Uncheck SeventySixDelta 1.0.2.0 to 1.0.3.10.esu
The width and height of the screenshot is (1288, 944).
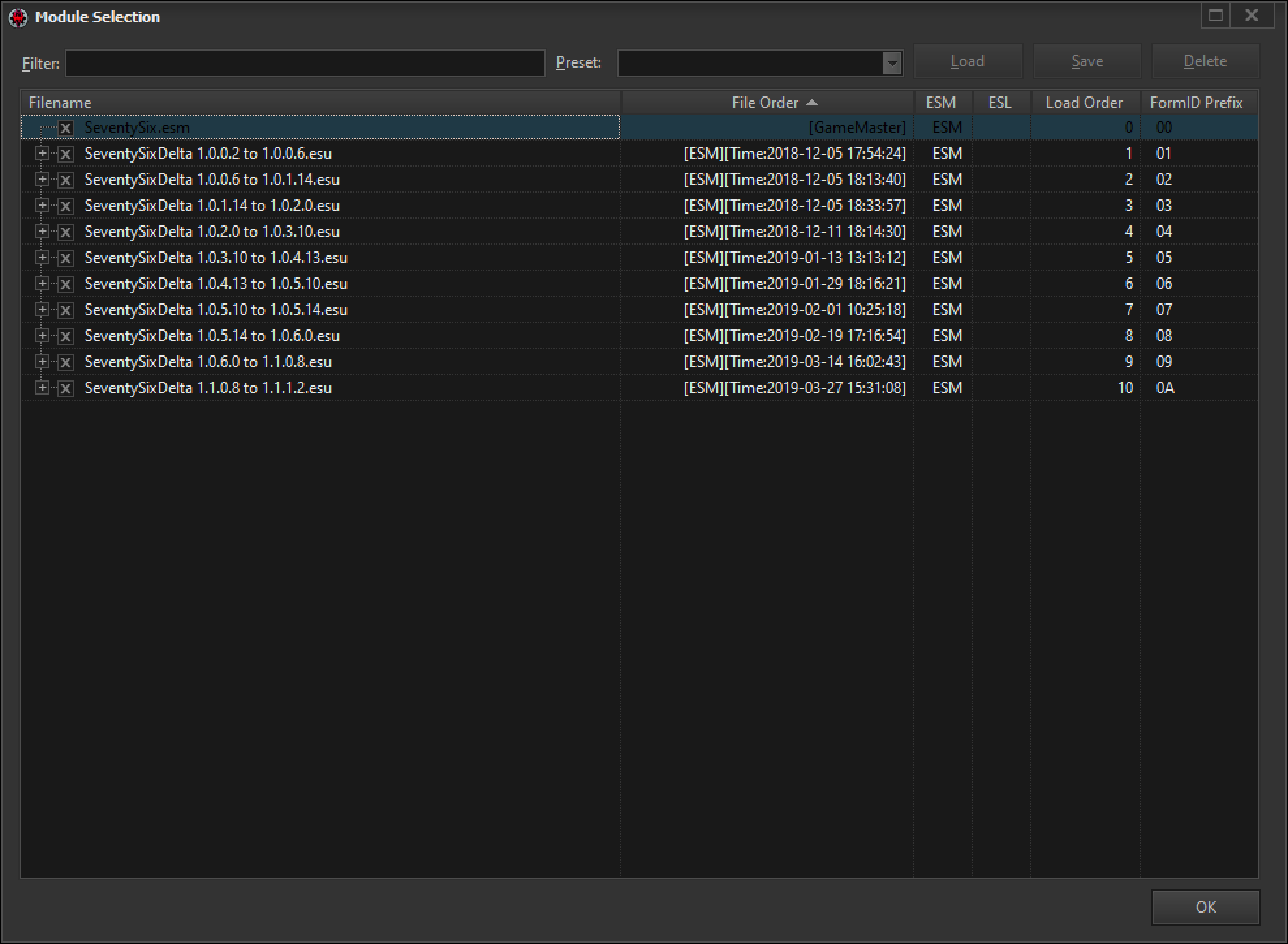[65, 231]
